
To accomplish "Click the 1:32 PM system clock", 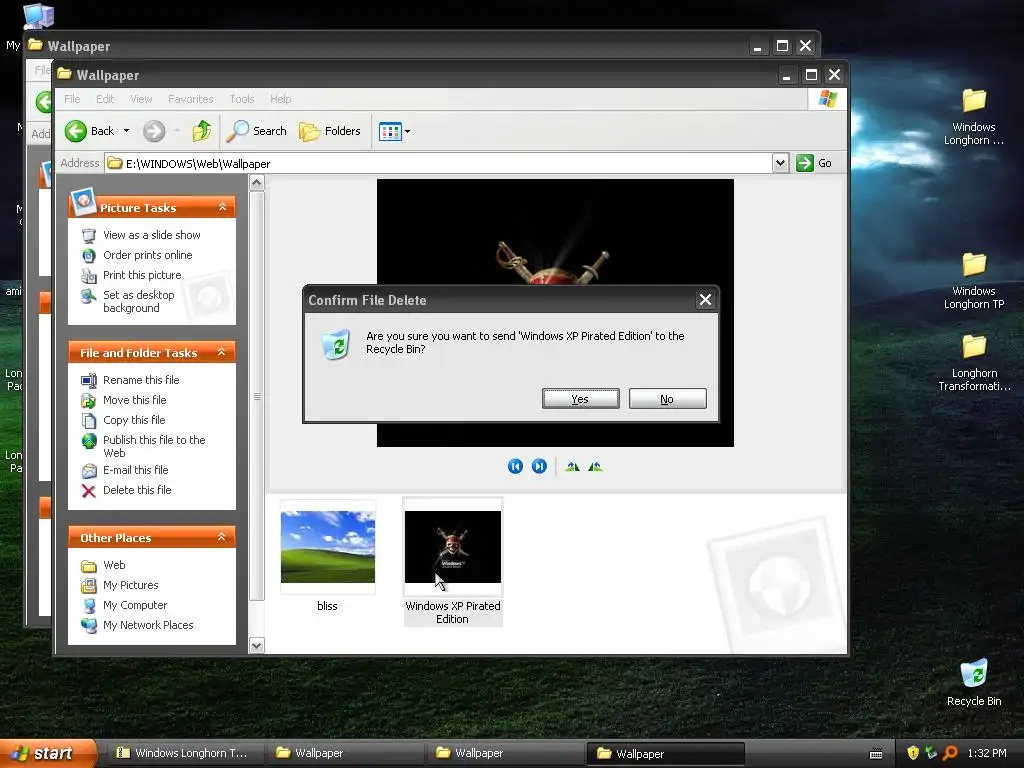I will [987, 753].
